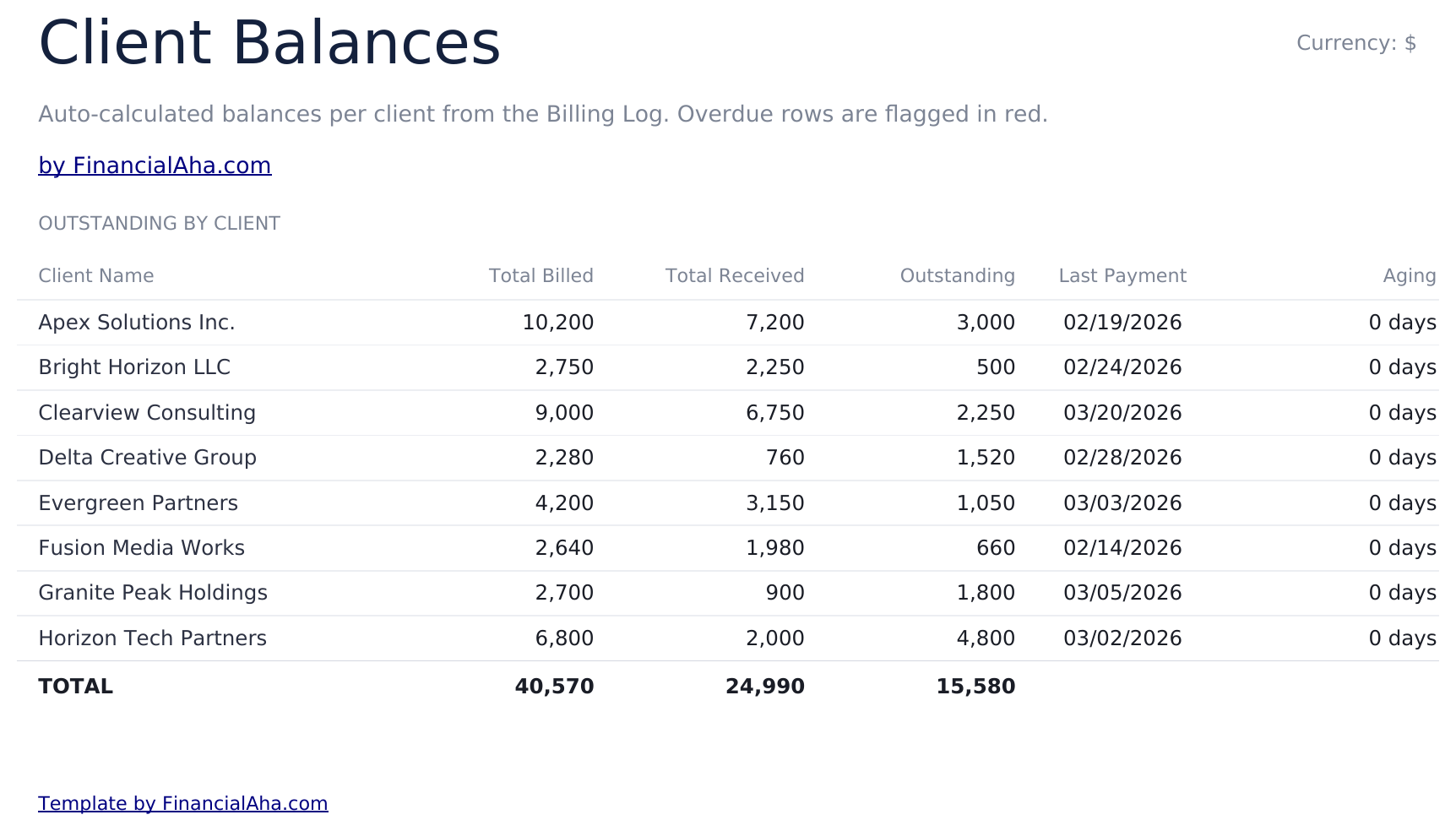1456x831 pixels.
Task: Click the last payment date 03/05/2026
Action: coord(1122,593)
